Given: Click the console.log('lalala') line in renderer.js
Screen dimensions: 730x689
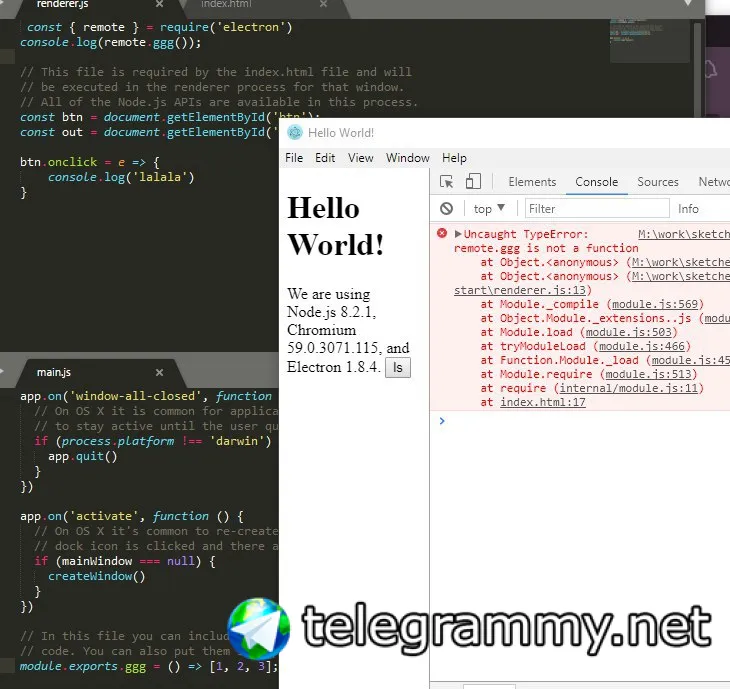Looking at the screenshot, I should click(x=121, y=177).
